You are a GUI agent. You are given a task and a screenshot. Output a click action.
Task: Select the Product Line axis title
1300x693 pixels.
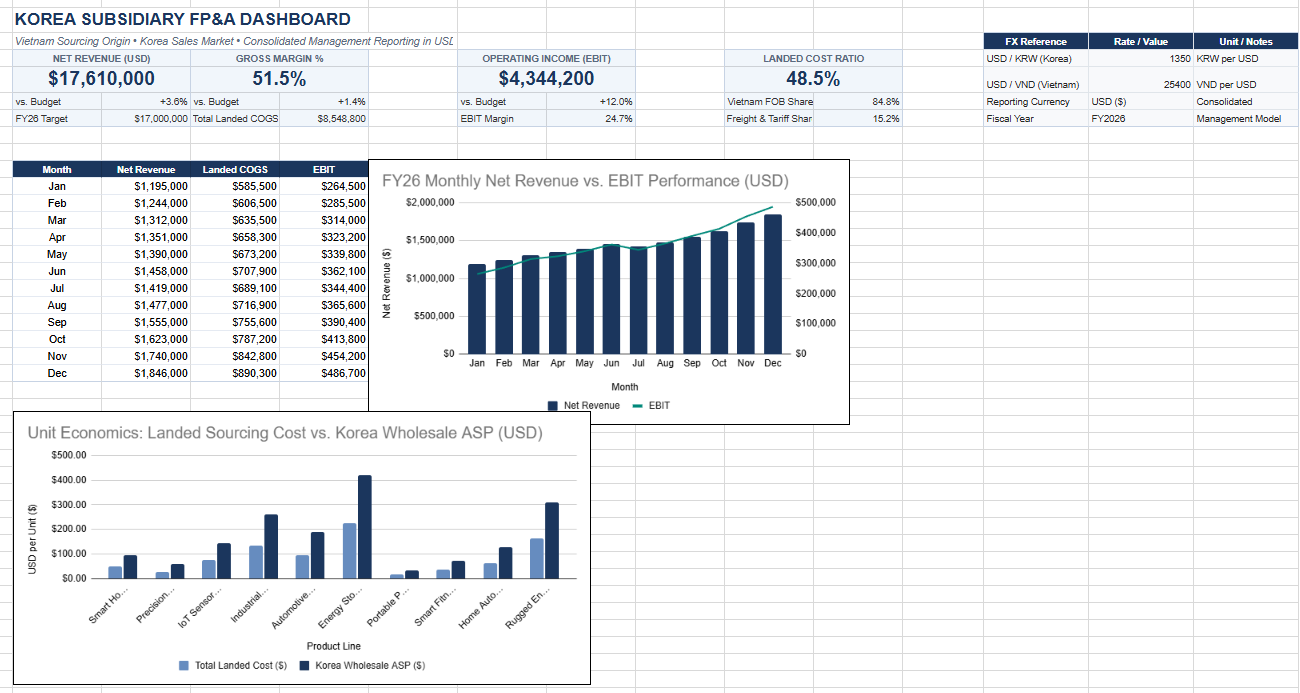click(x=333, y=646)
